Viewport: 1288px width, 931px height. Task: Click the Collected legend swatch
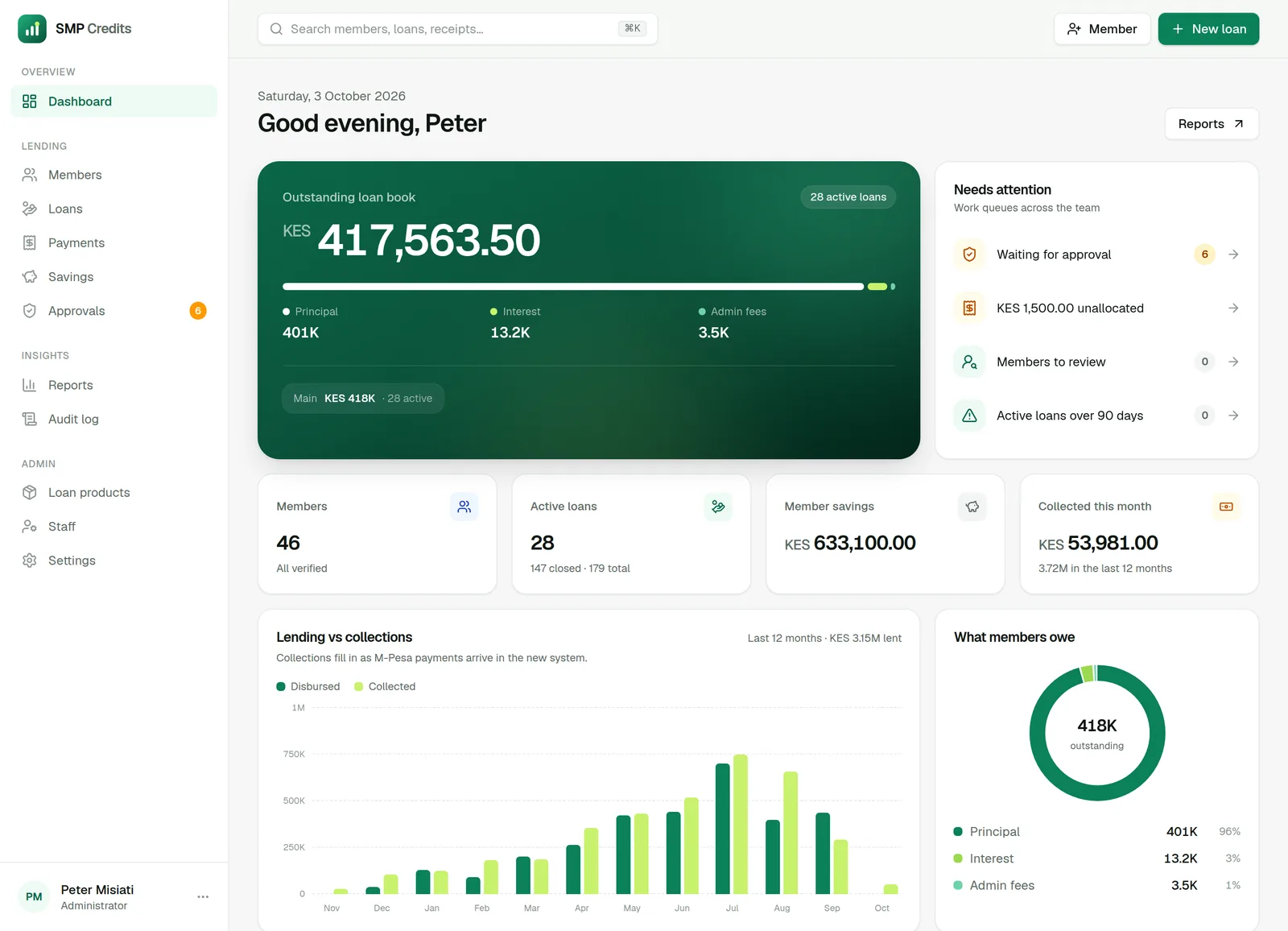tap(359, 687)
